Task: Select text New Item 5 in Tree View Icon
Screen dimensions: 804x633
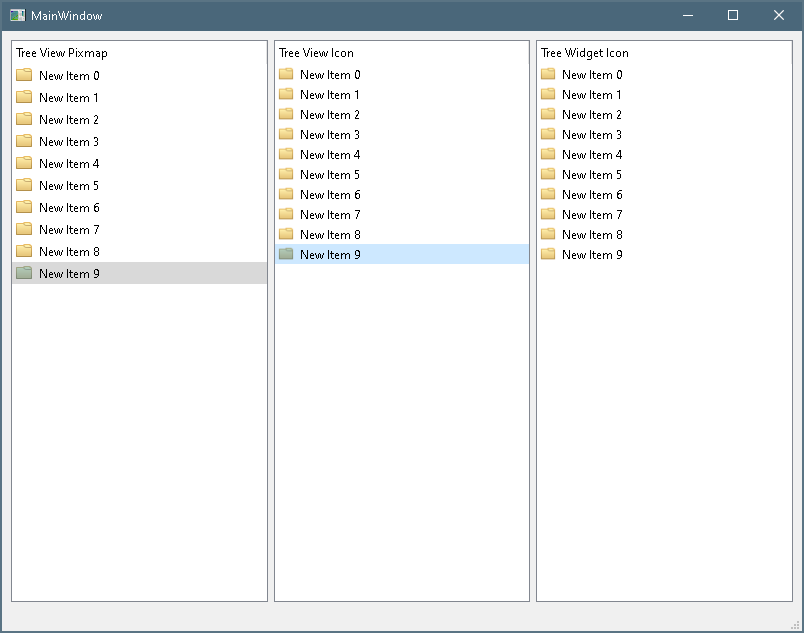Action: click(330, 175)
